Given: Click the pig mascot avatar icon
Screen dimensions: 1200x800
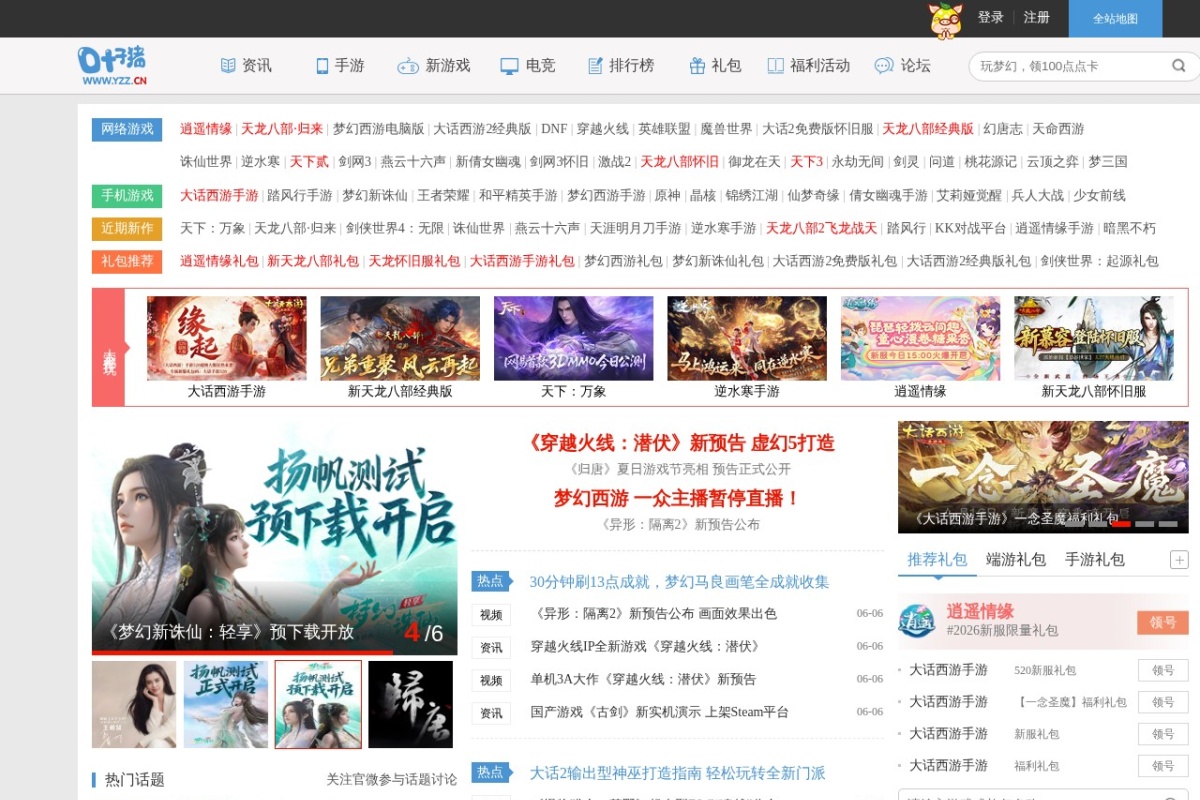Looking at the screenshot, I should point(945,19).
